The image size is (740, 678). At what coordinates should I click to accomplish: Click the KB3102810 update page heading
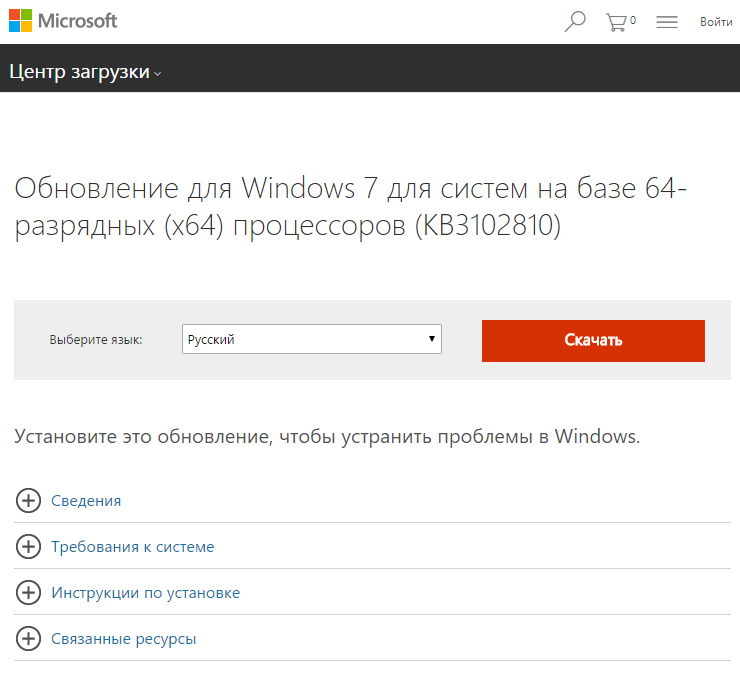351,206
